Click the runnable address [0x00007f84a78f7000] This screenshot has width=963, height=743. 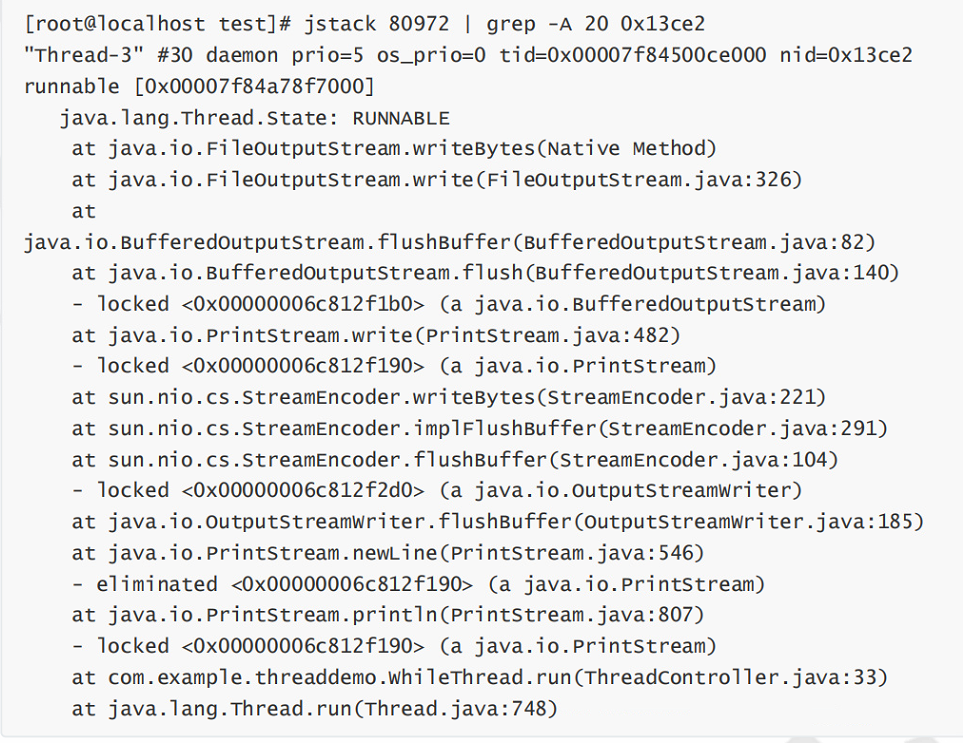254,86
